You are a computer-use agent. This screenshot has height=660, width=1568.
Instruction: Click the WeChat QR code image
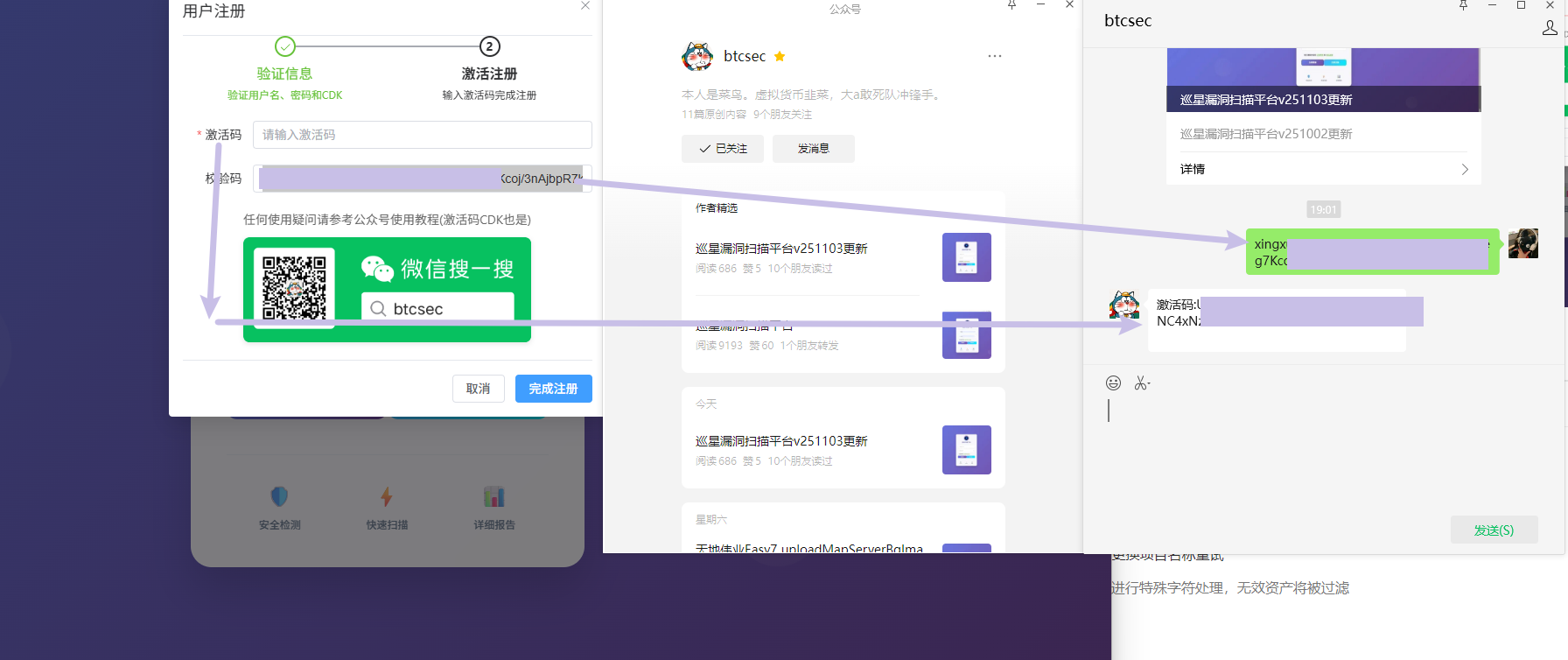pyautogui.click(x=294, y=288)
